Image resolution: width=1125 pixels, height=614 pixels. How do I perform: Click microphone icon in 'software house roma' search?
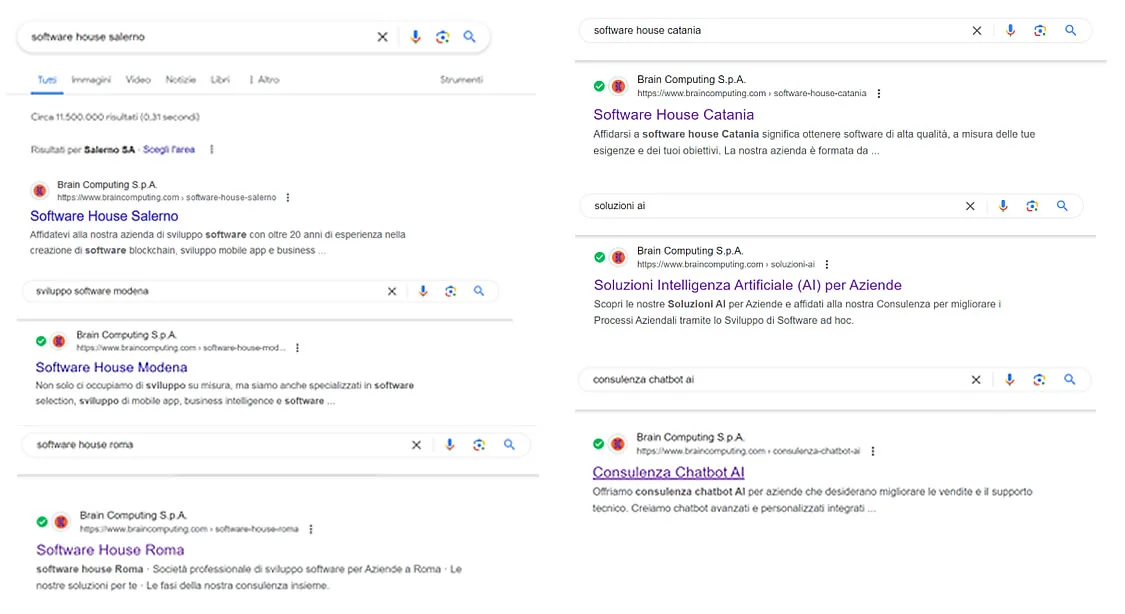coord(450,445)
